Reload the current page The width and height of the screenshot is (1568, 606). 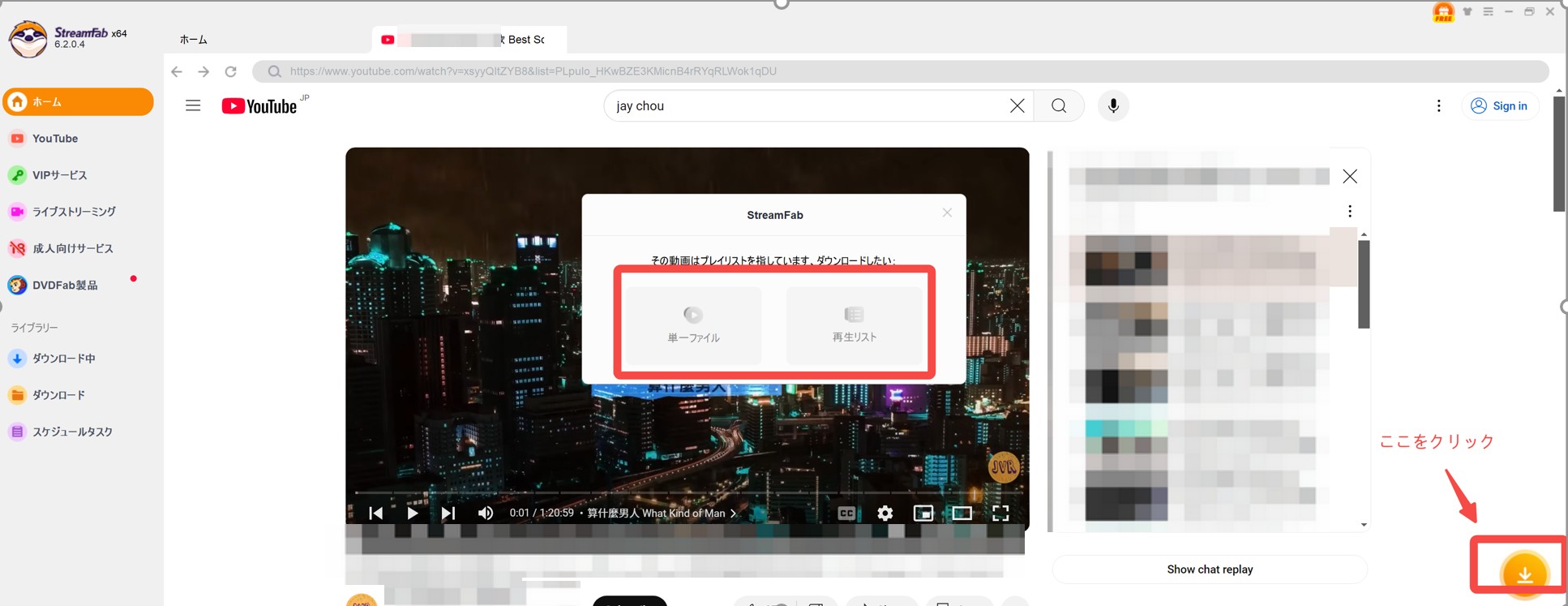[x=231, y=71]
